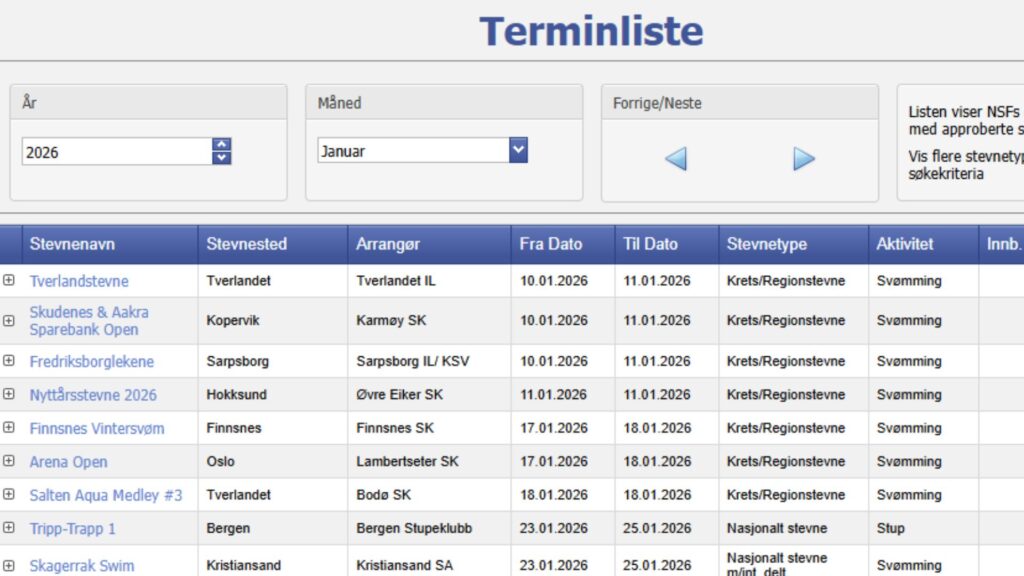Sort by Stevnenavn column header
The width and height of the screenshot is (1024, 576).
72,244
